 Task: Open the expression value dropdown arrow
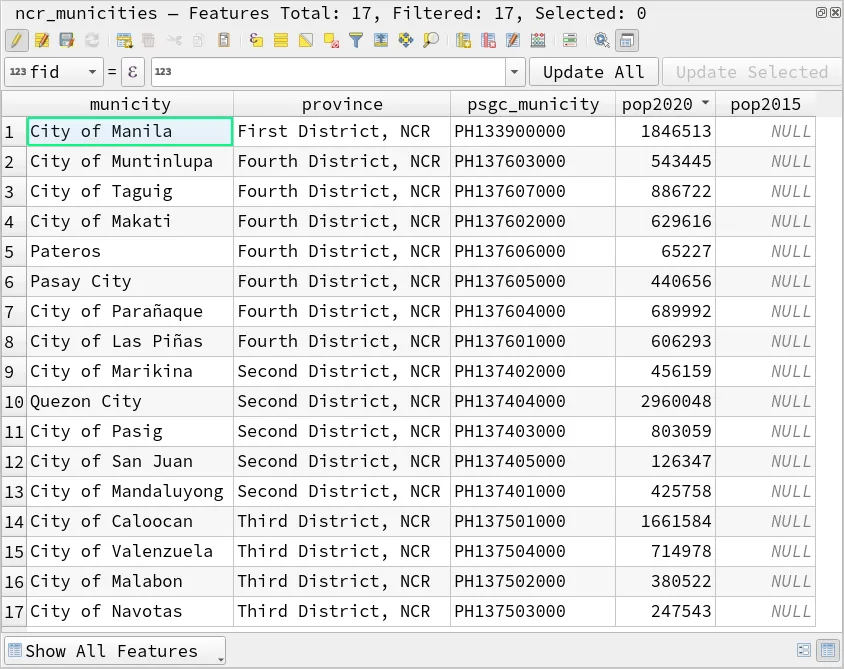(513, 71)
